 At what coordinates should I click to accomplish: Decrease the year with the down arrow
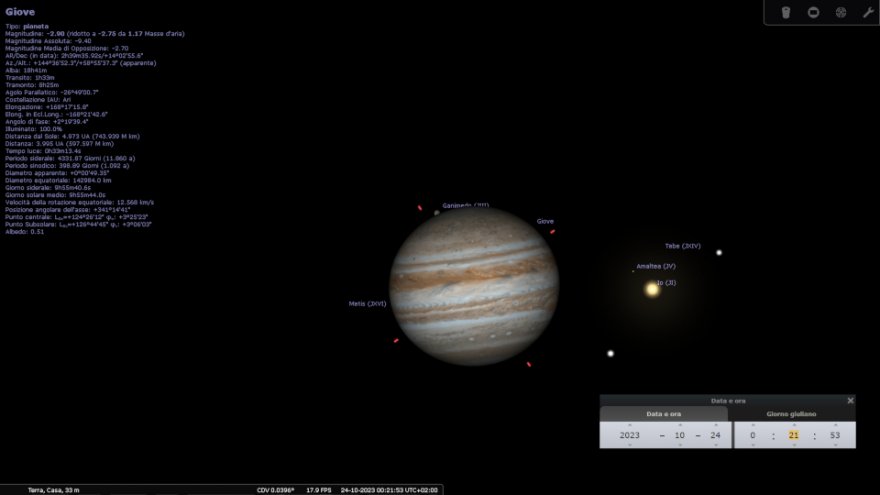click(629, 446)
